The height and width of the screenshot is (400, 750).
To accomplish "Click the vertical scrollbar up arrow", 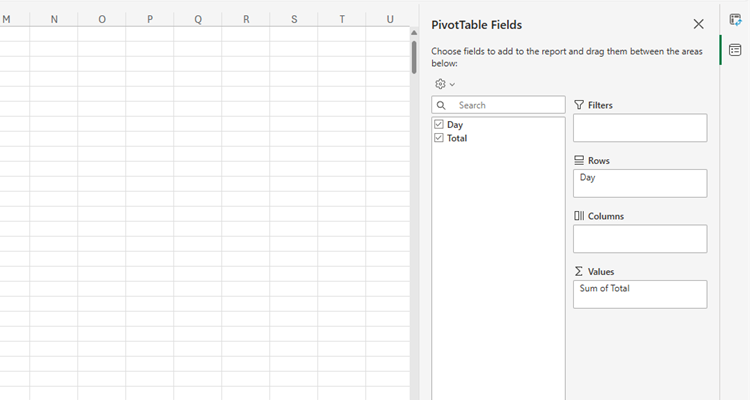I will coord(414,33).
